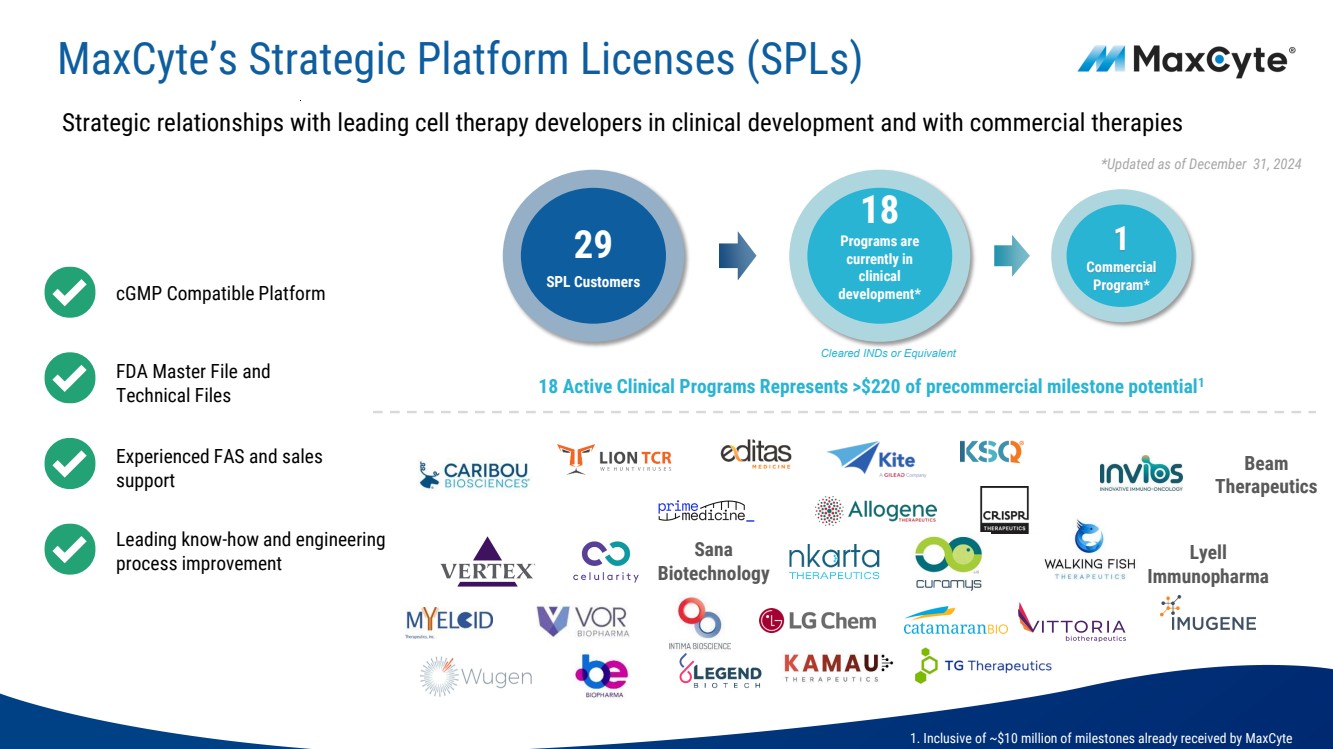Image resolution: width=1333 pixels, height=749 pixels.
Task: Click the Caribou Biosciences logo
Action: 474,474
